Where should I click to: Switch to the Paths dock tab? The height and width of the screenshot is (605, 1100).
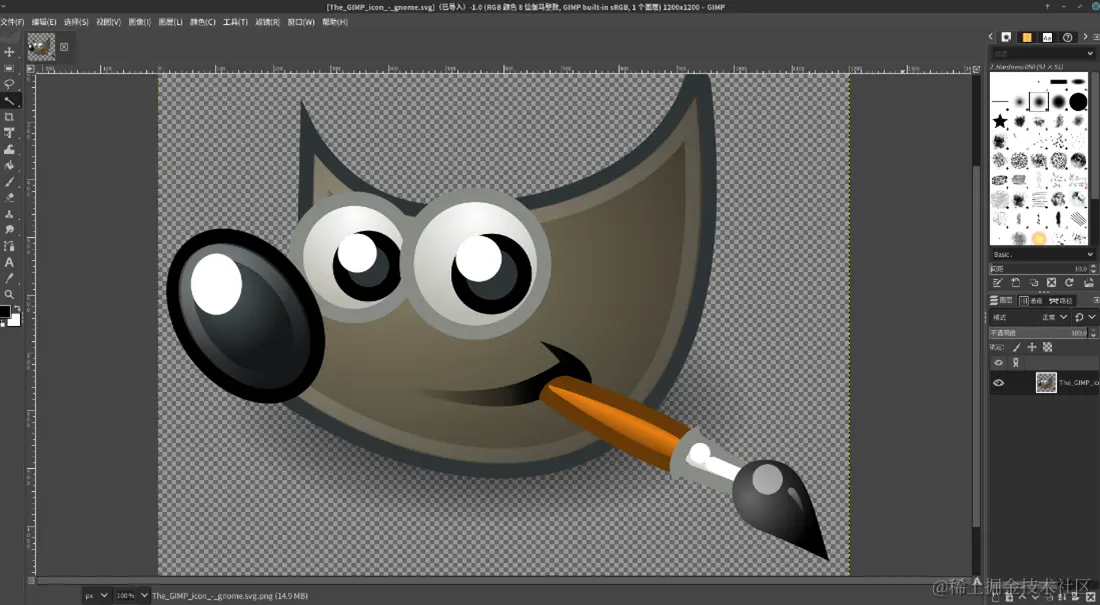click(x=1061, y=300)
